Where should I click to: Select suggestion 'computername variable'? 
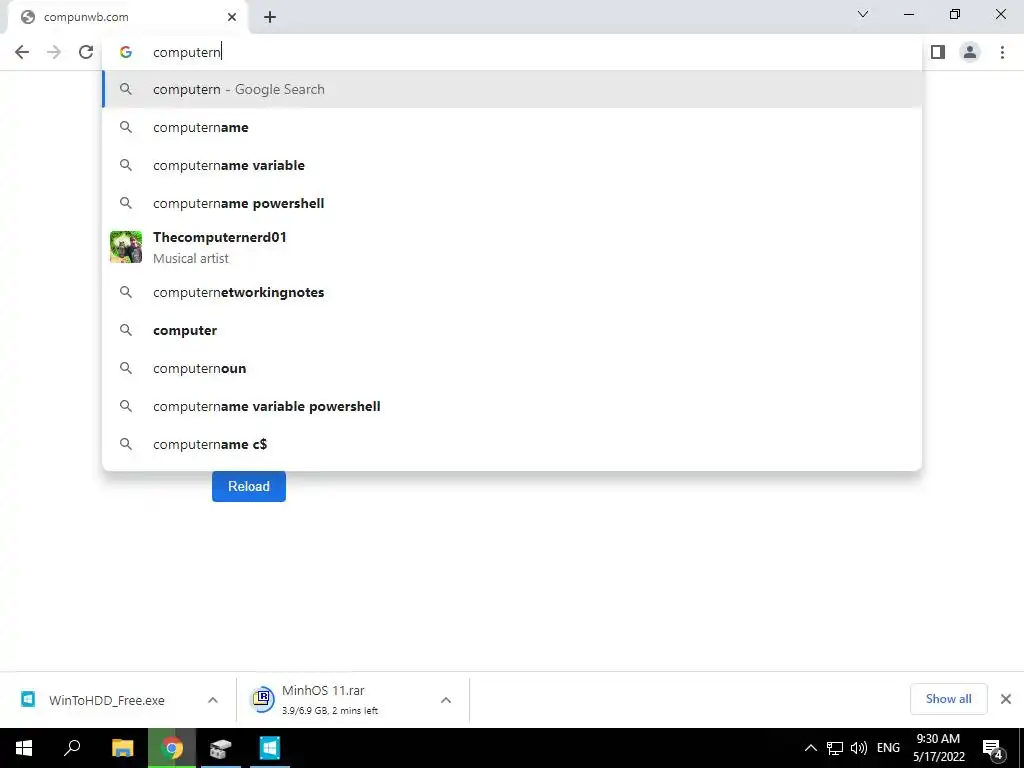(x=512, y=165)
